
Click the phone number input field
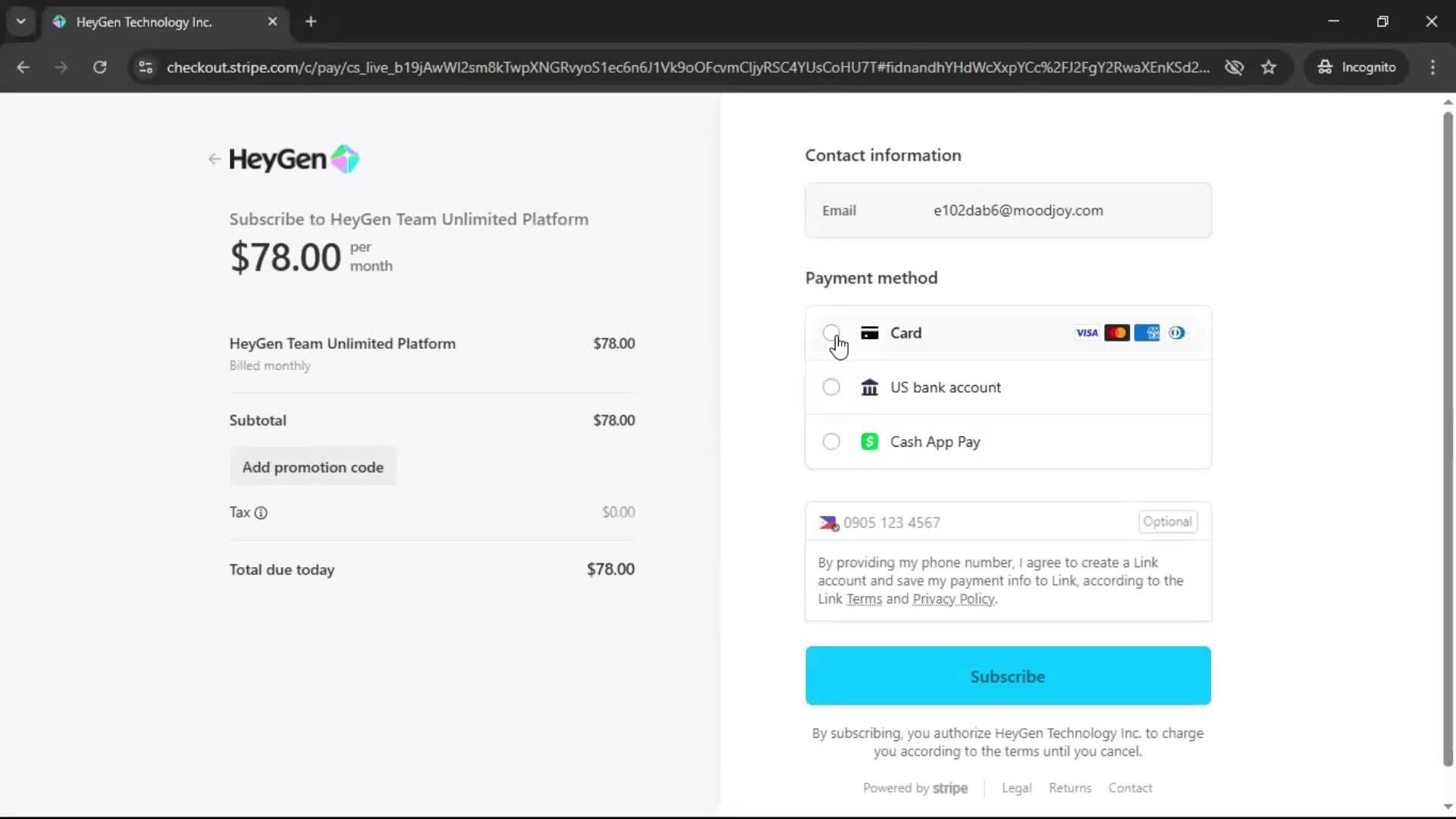click(986, 522)
